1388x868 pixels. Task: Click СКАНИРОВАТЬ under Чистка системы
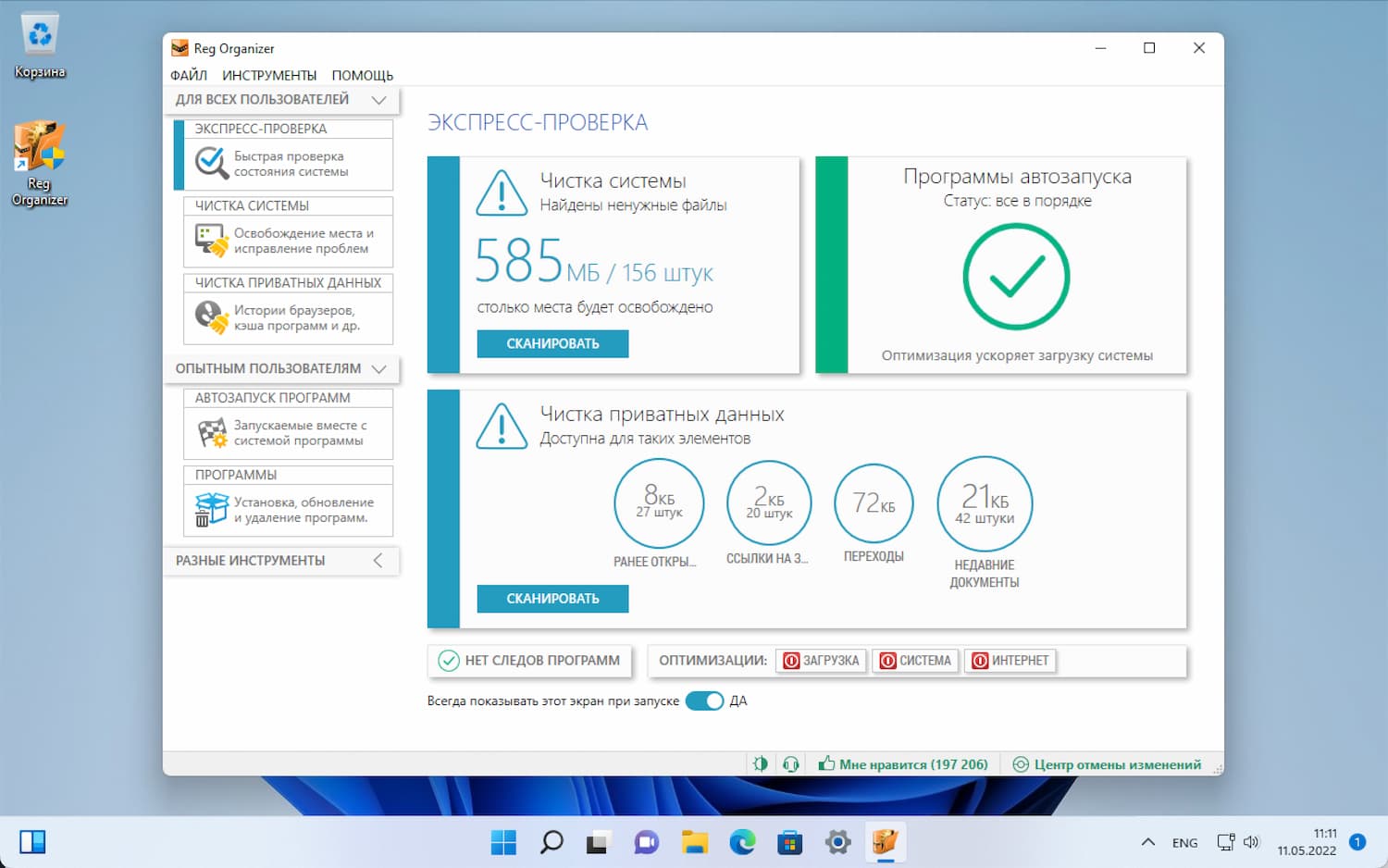[x=552, y=343]
